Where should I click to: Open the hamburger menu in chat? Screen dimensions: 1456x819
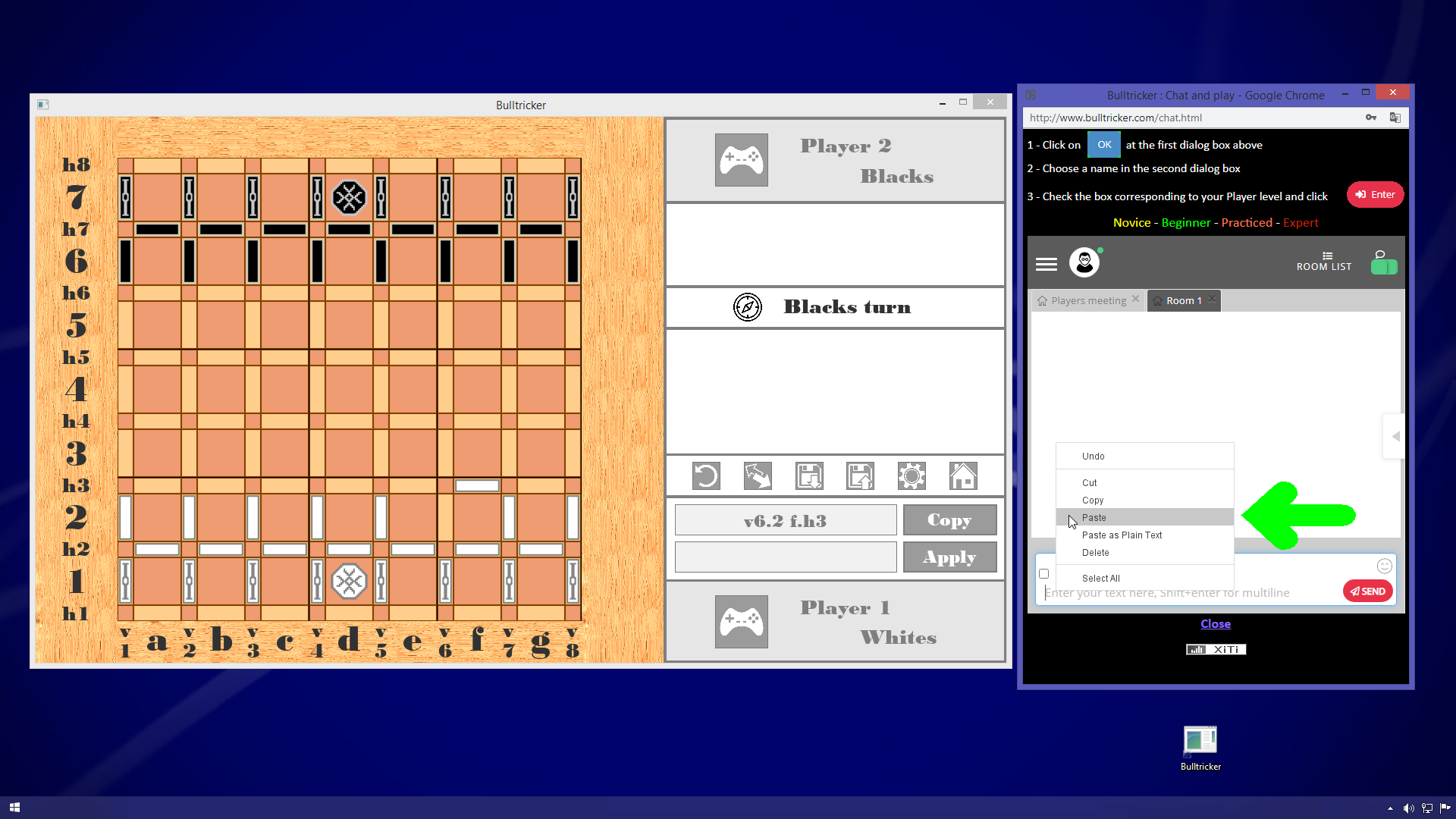(x=1046, y=264)
